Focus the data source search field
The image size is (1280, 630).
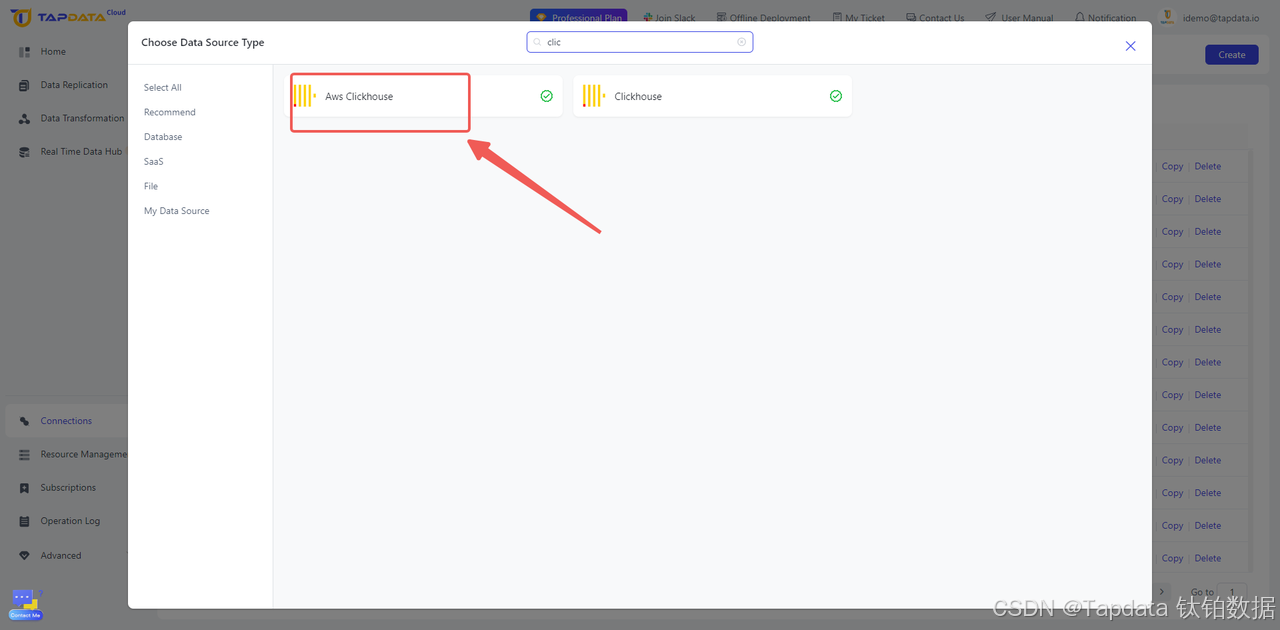pyautogui.click(x=640, y=42)
